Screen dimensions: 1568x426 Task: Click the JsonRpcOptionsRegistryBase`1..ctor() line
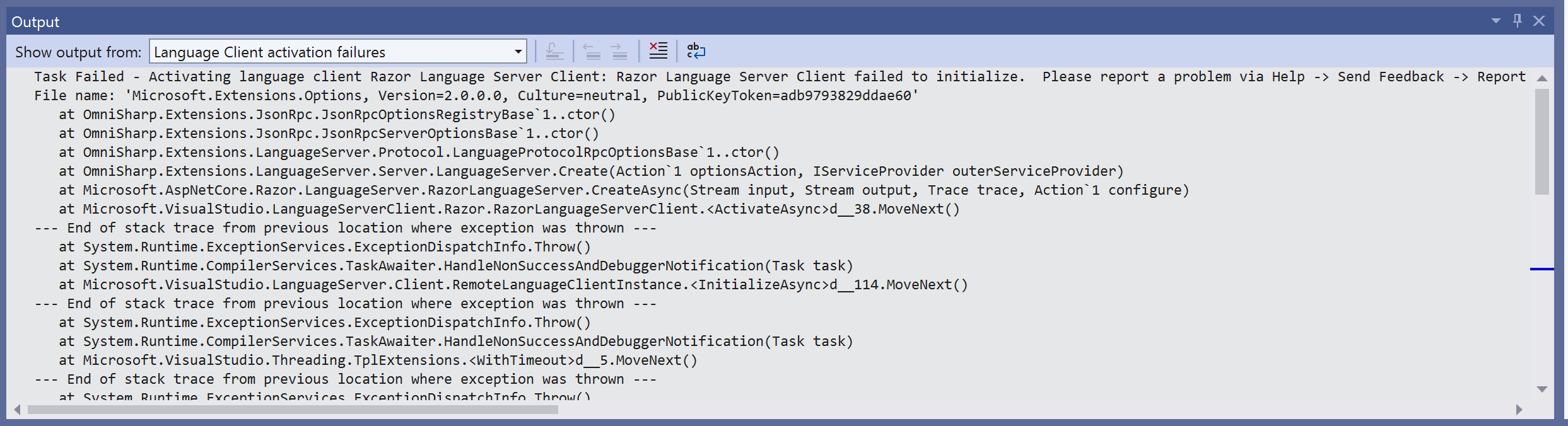tap(337, 115)
